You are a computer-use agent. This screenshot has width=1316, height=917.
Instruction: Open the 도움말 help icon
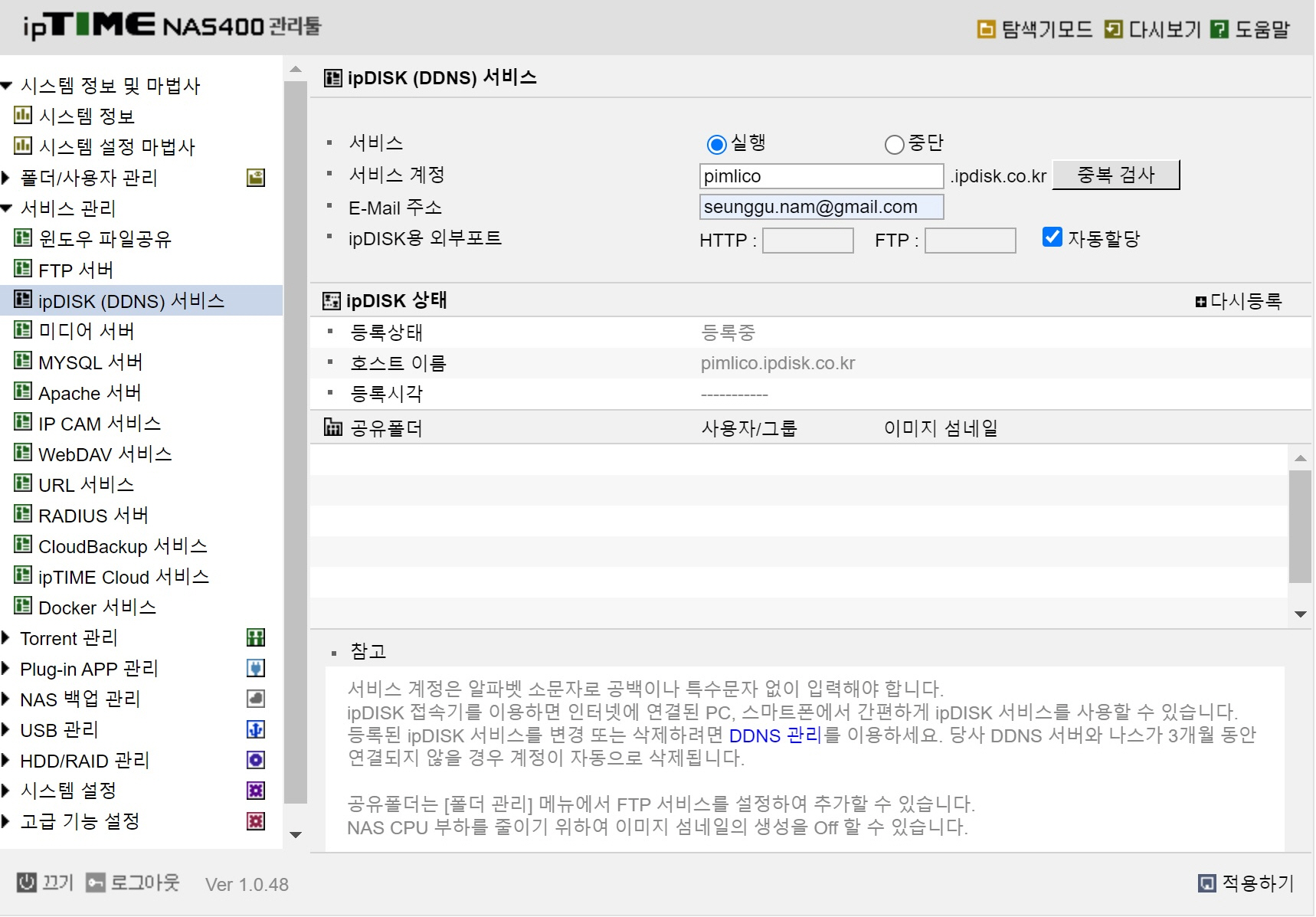click(x=1219, y=30)
